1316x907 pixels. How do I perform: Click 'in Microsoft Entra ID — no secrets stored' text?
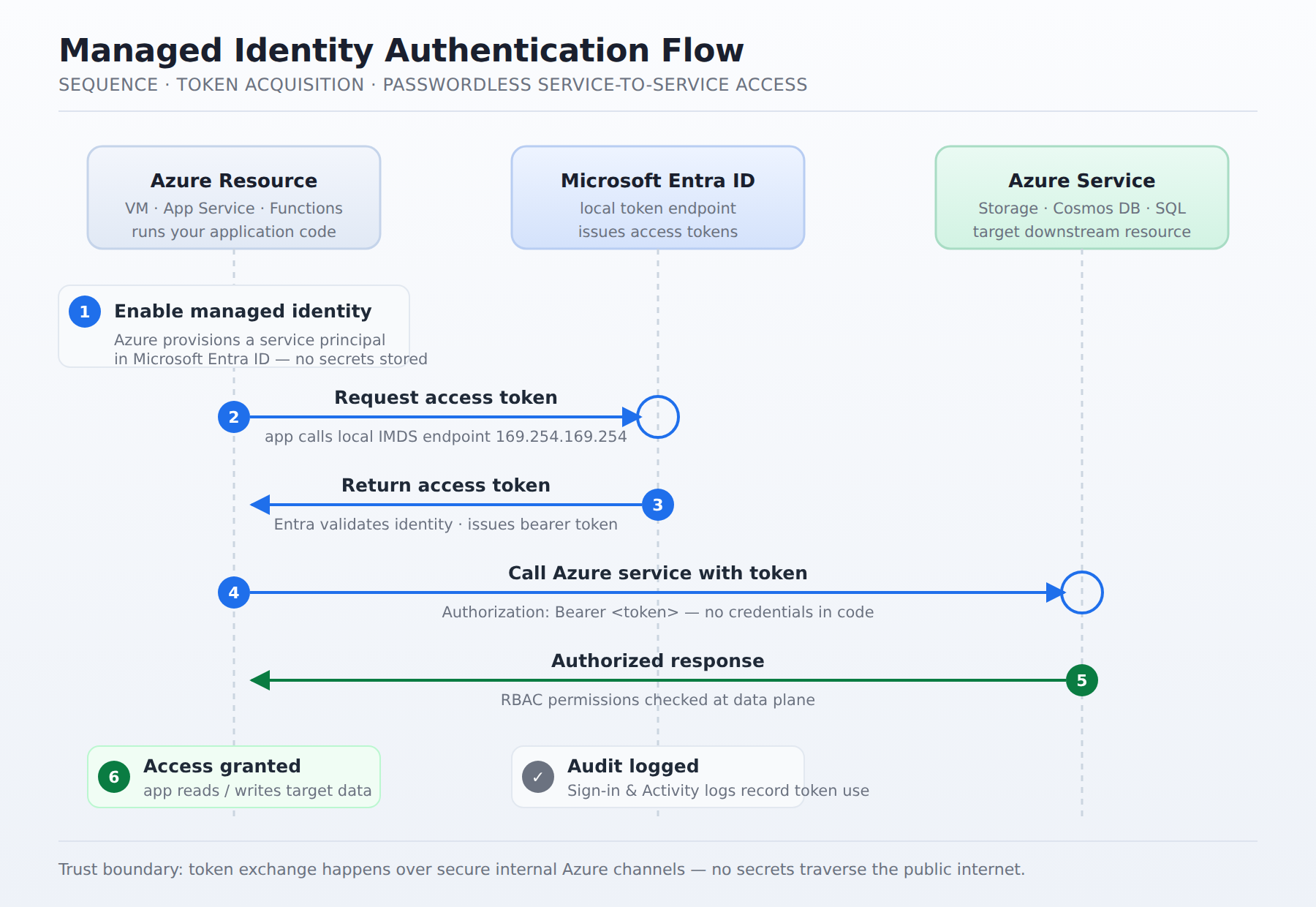[271, 359]
